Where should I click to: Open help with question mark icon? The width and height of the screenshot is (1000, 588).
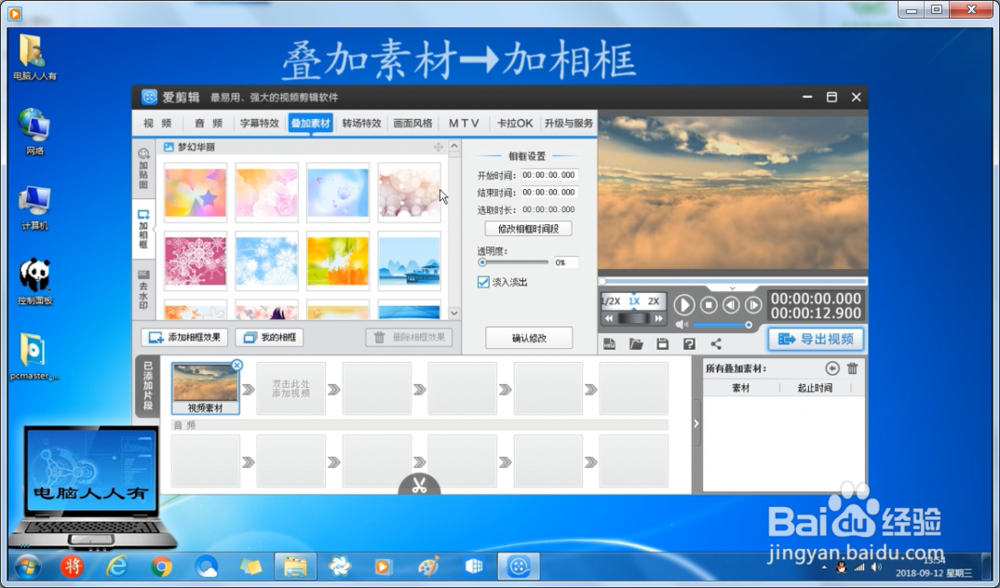689,344
